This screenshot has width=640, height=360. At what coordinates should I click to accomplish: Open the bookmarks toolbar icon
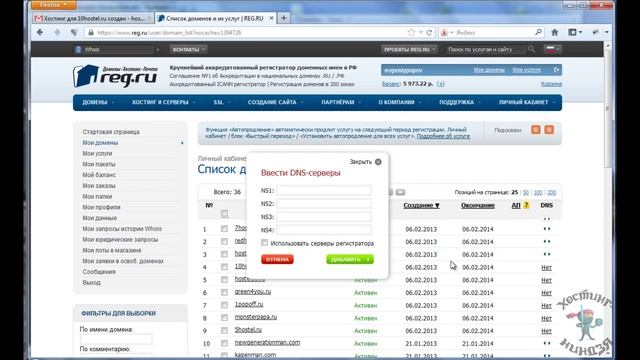pyautogui.click(x=575, y=32)
